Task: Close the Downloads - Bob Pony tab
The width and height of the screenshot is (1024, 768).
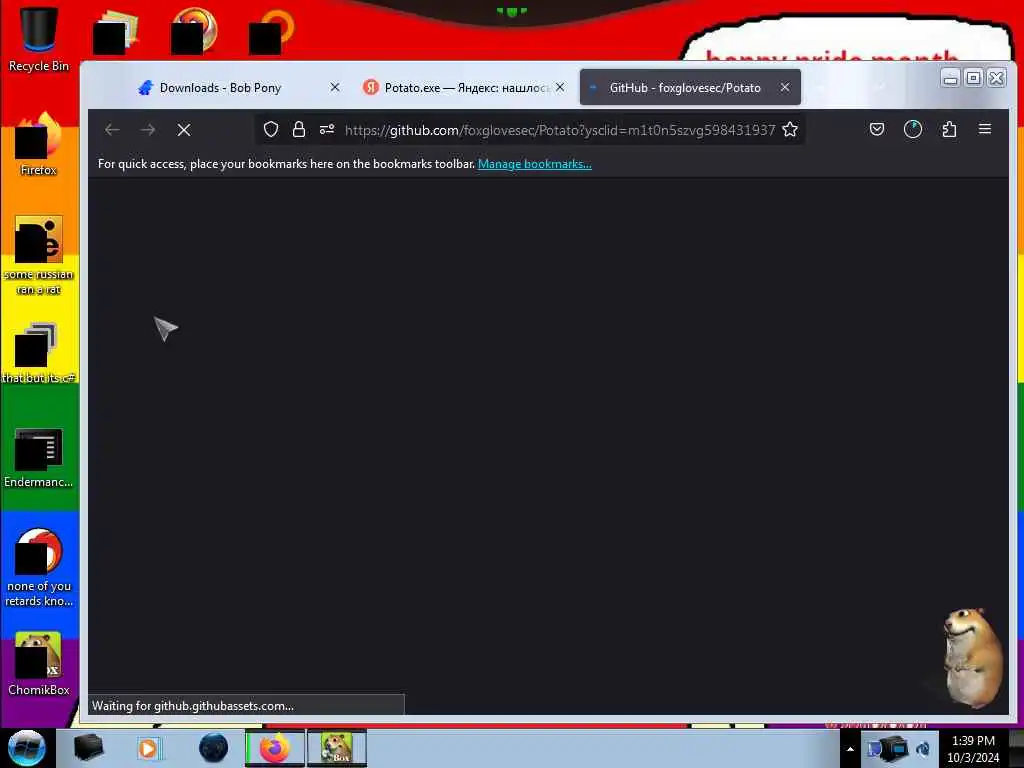Action: [335, 88]
